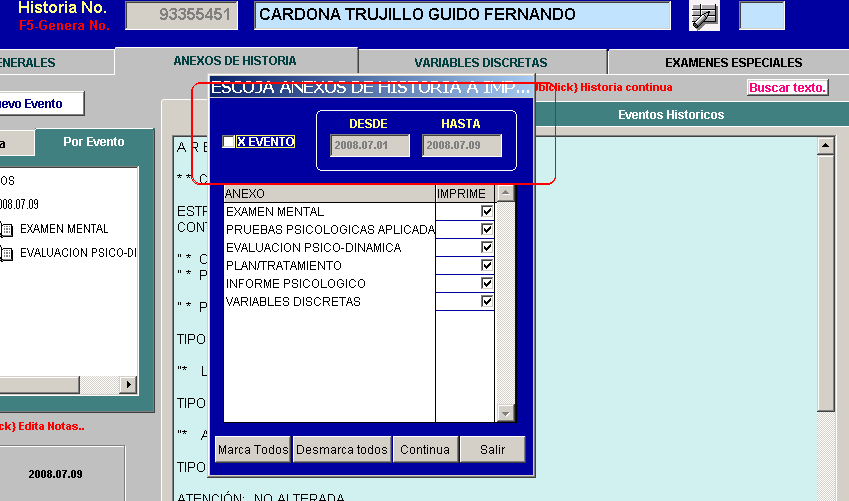
Task: Uncheck IMPRIME for INFORME PSICOLOGICO
Action: [x=487, y=283]
